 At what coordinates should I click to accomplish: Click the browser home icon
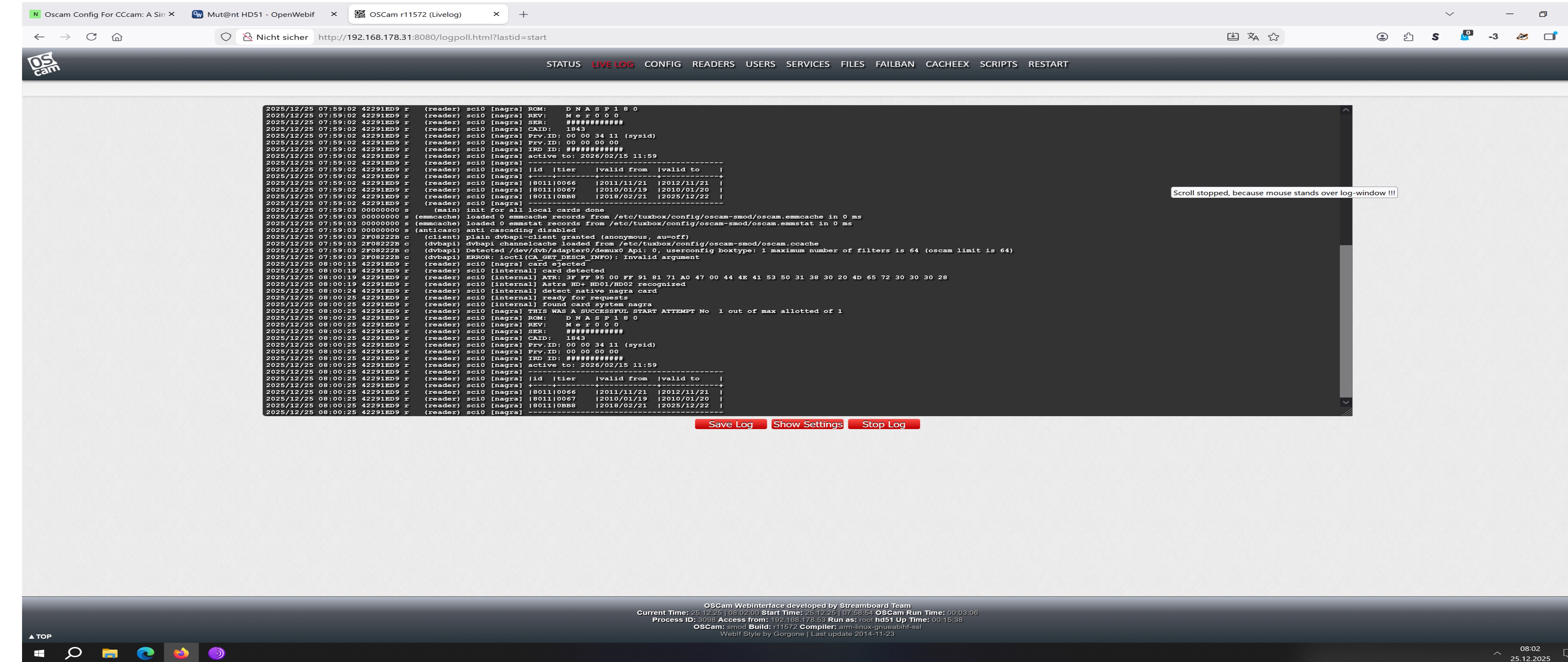tap(117, 37)
